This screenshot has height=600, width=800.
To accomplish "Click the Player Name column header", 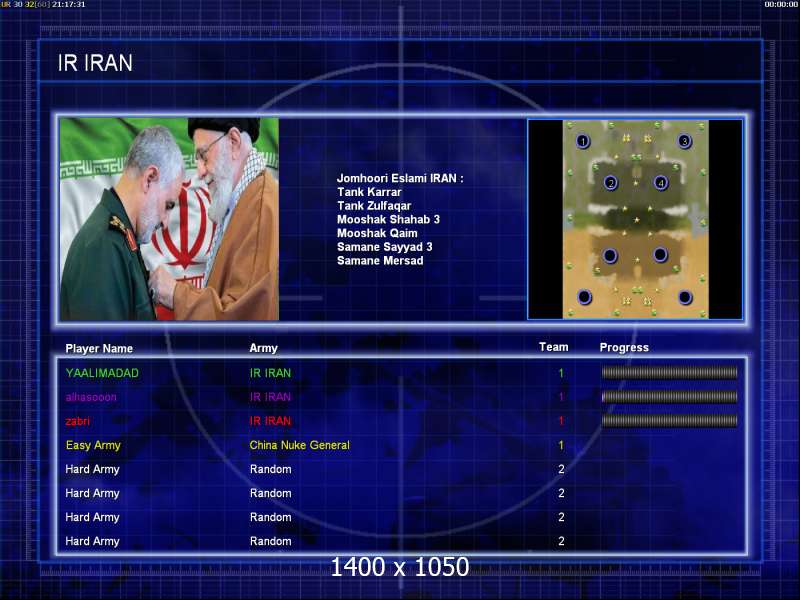I will click(x=99, y=348).
